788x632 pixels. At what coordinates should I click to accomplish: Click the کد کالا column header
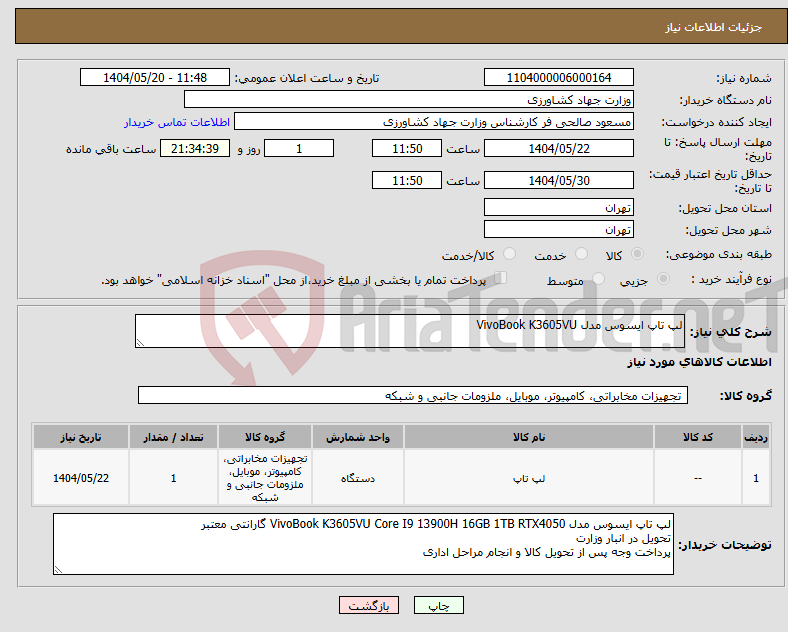(698, 437)
